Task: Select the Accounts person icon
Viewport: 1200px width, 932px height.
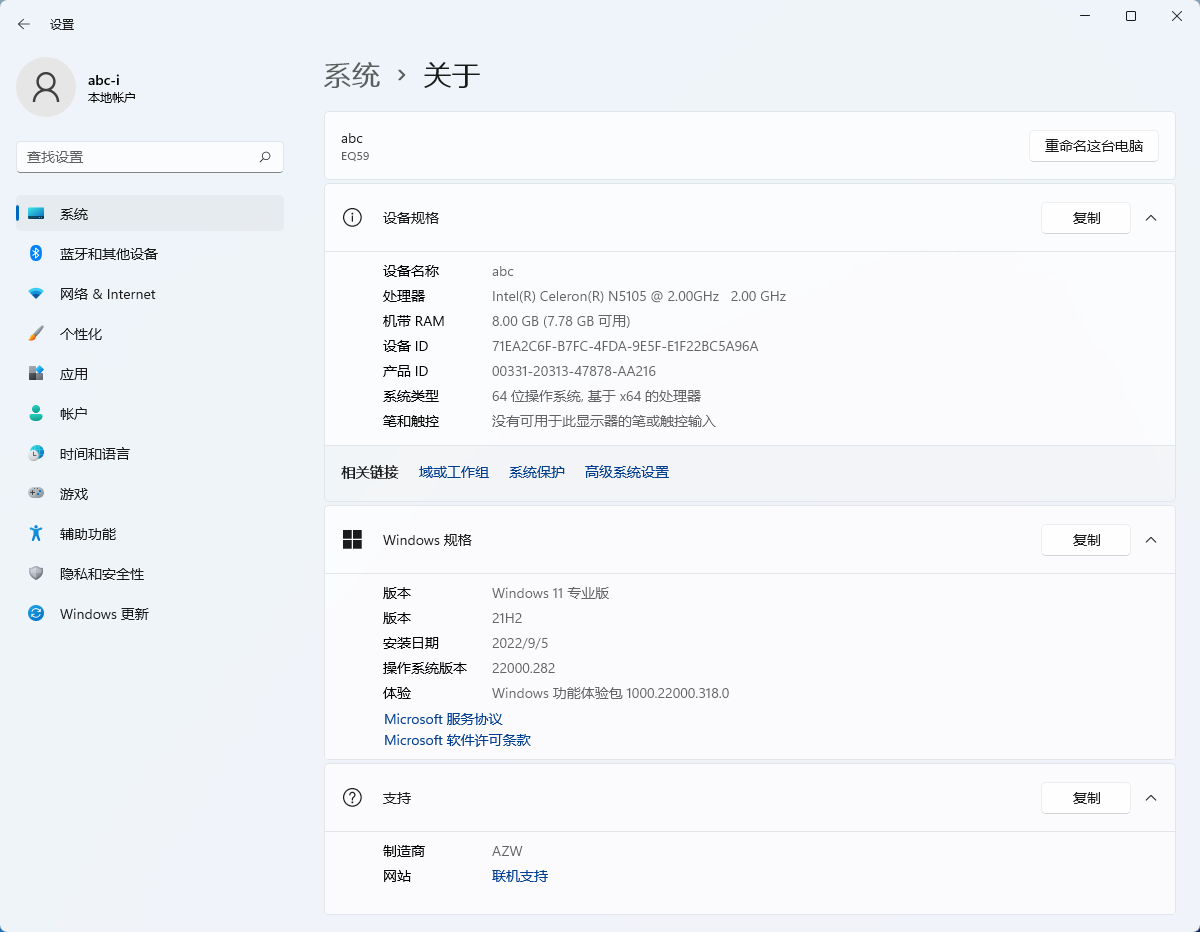Action: point(36,414)
